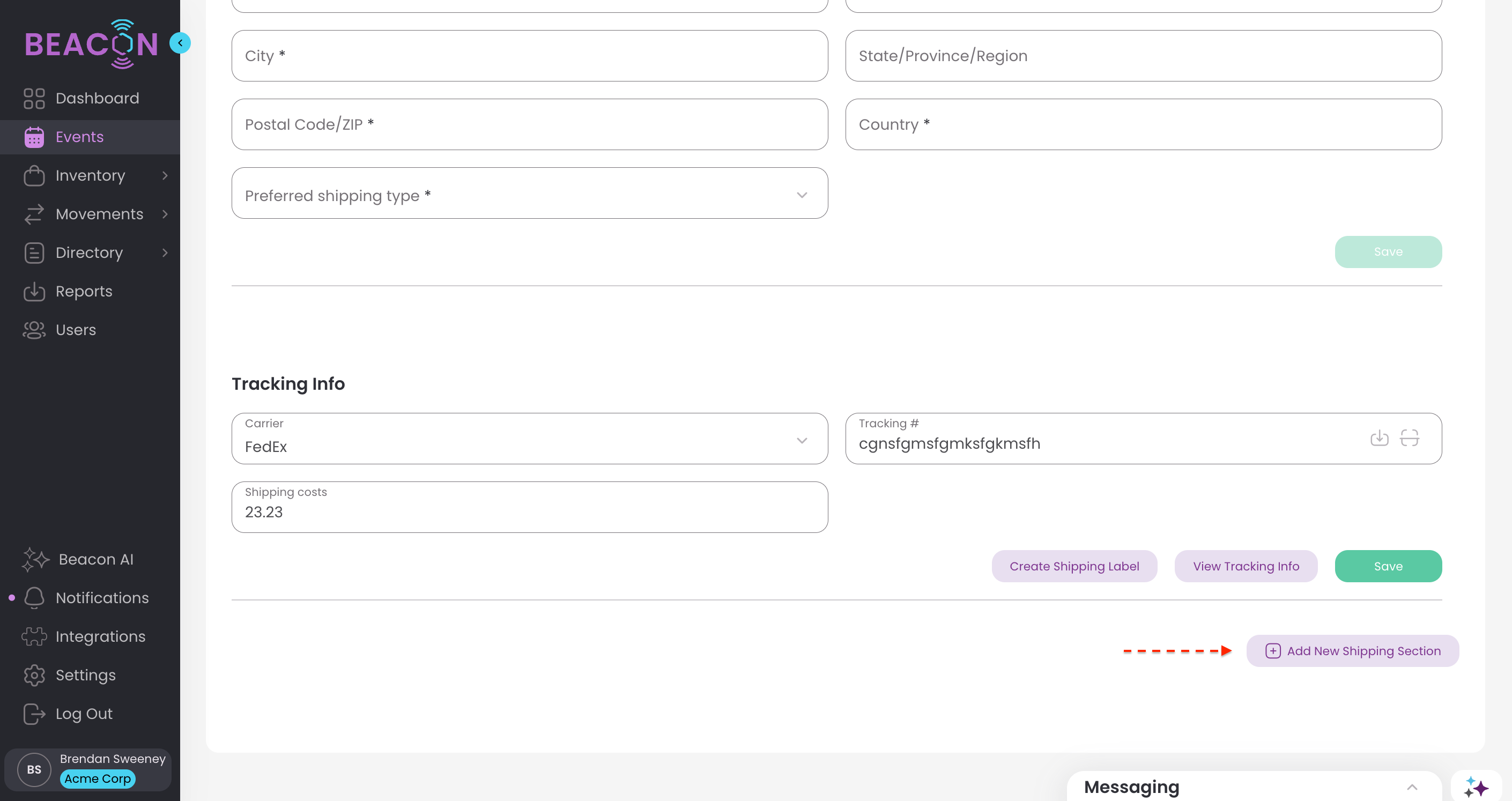Open Settings in the sidebar
This screenshot has width=1512, height=801.
90,676
